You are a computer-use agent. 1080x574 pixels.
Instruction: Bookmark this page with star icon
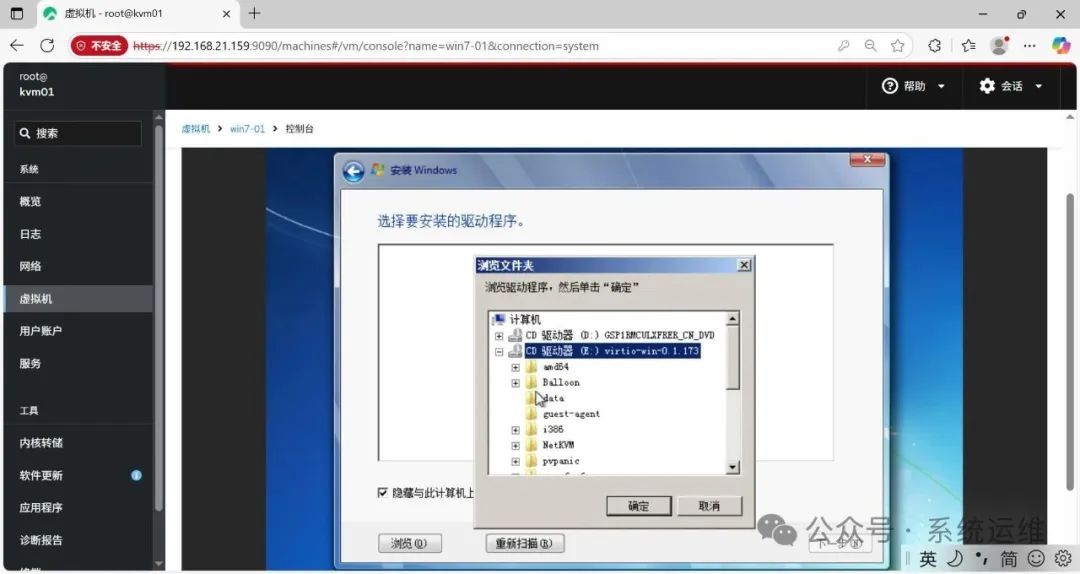(897, 45)
